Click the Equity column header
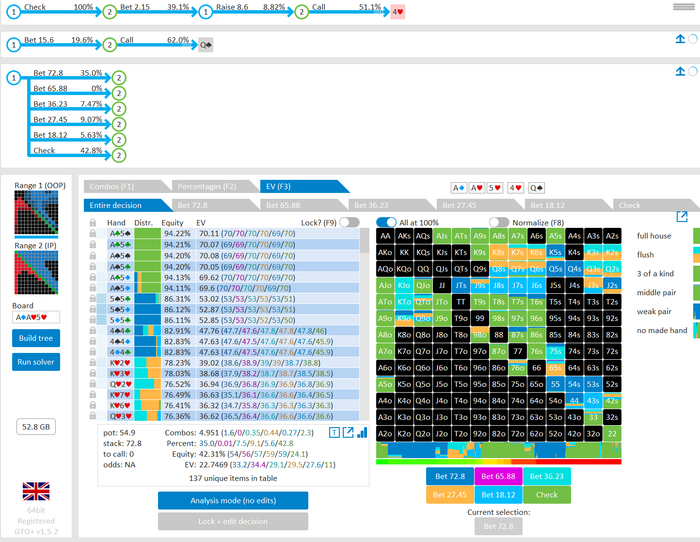This screenshot has width=700, height=542. (172, 222)
